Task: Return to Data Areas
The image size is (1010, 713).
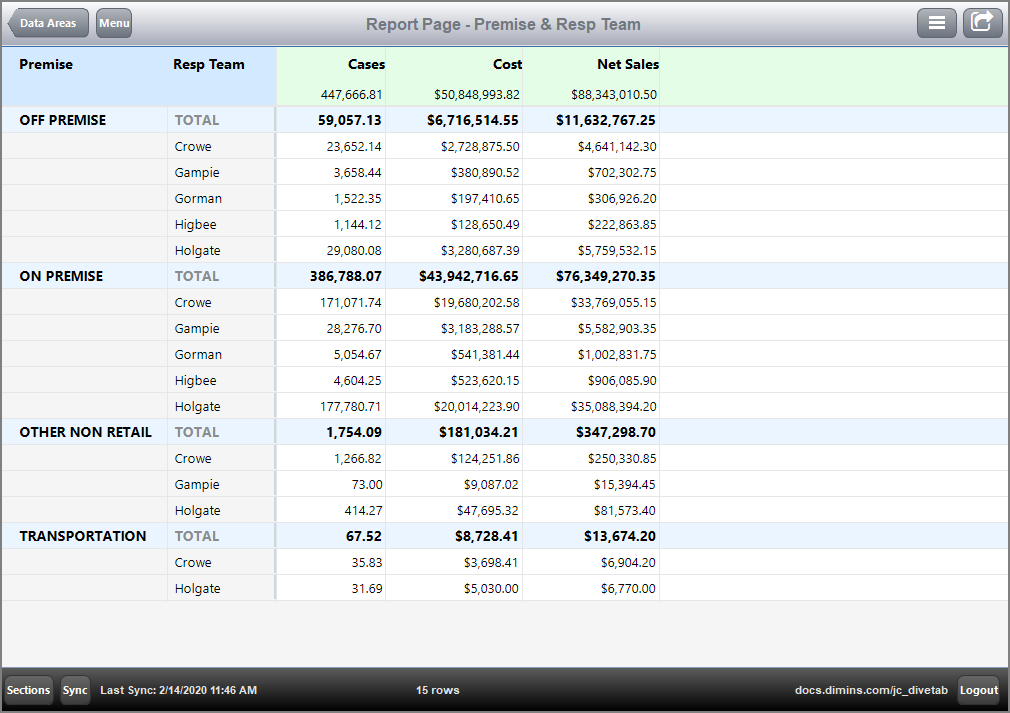Action: click(48, 22)
